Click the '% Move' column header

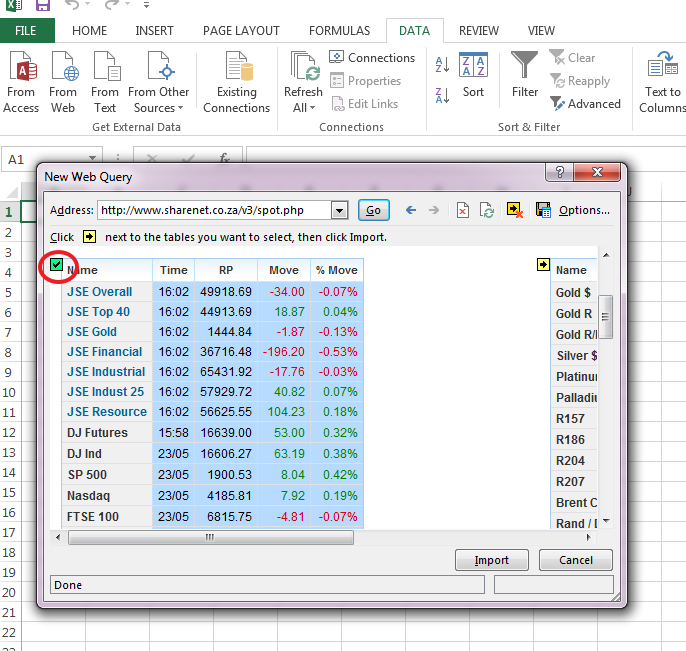[336, 270]
